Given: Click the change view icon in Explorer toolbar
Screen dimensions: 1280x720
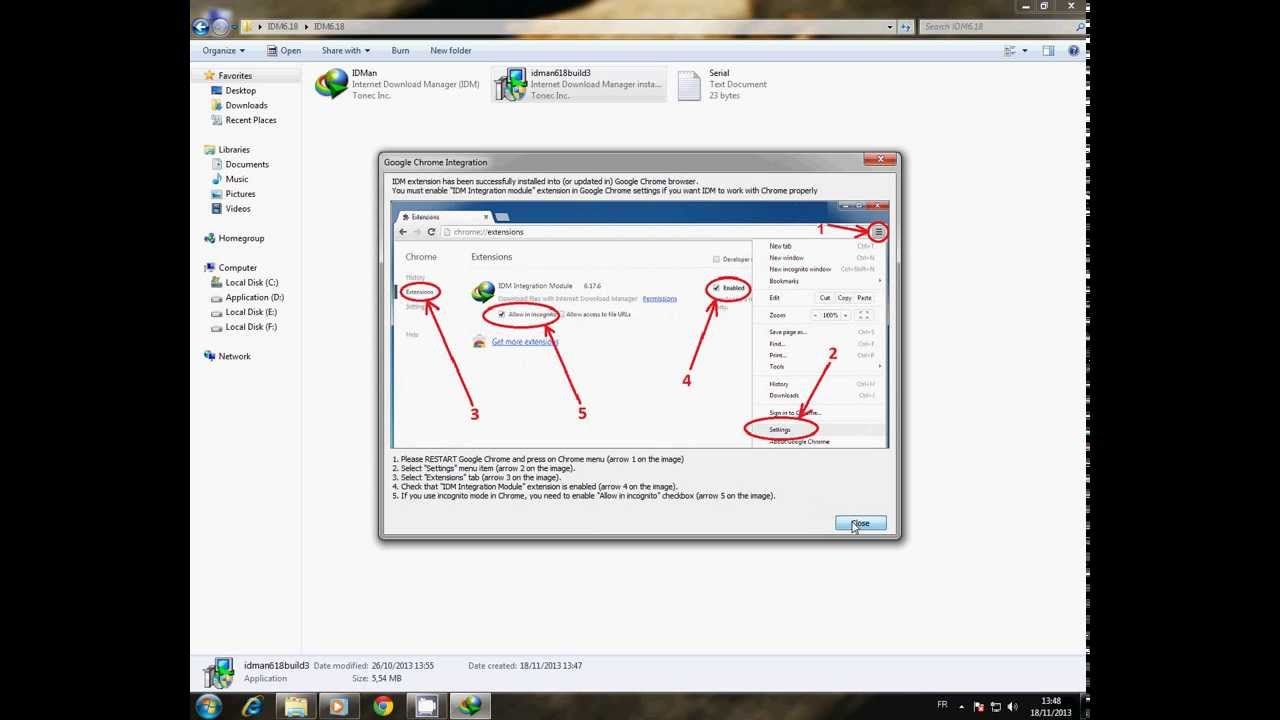Looking at the screenshot, I should tap(1010, 50).
